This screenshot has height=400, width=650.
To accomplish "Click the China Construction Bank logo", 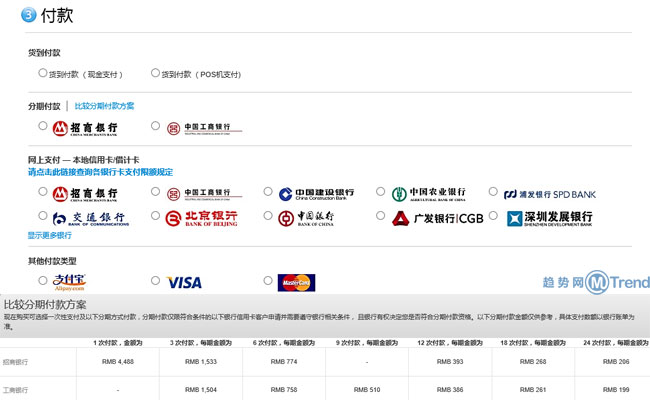I will 316,194.
